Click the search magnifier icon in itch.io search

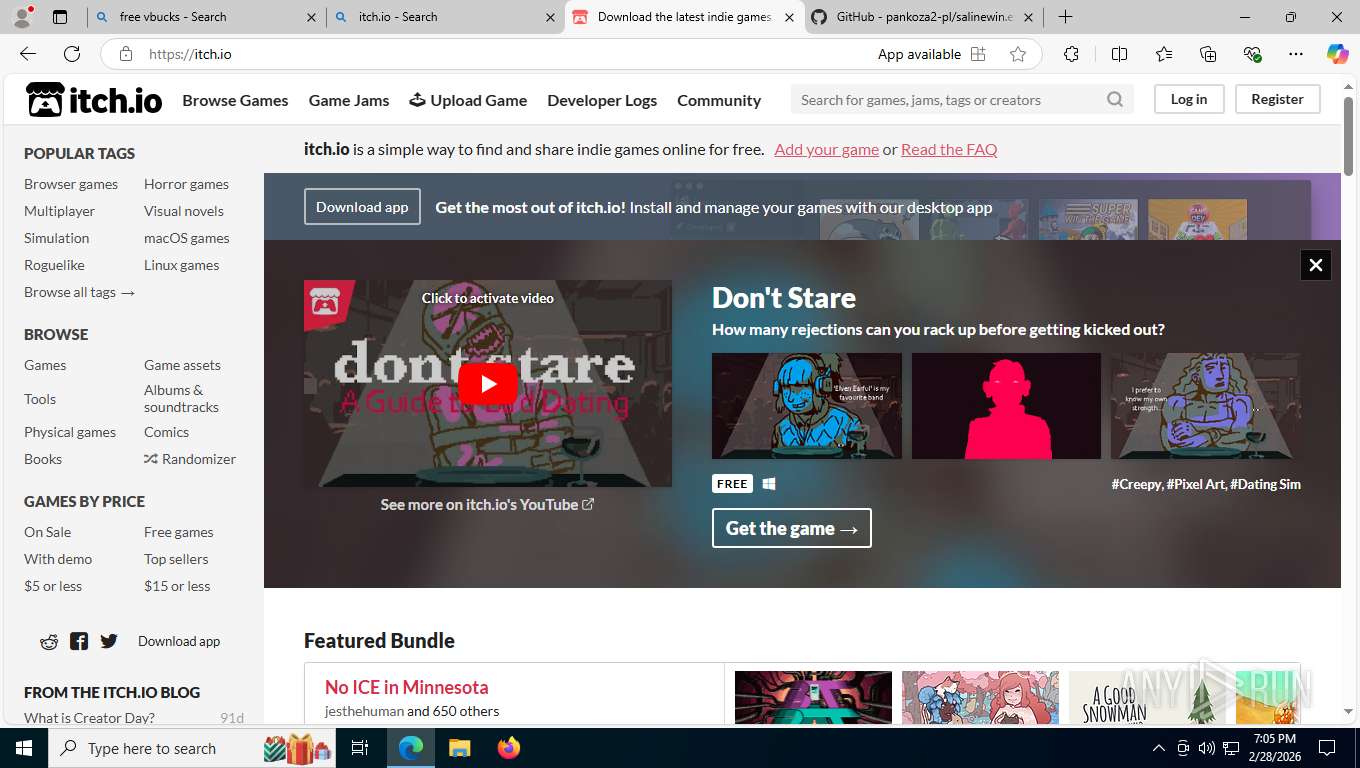(x=1115, y=99)
